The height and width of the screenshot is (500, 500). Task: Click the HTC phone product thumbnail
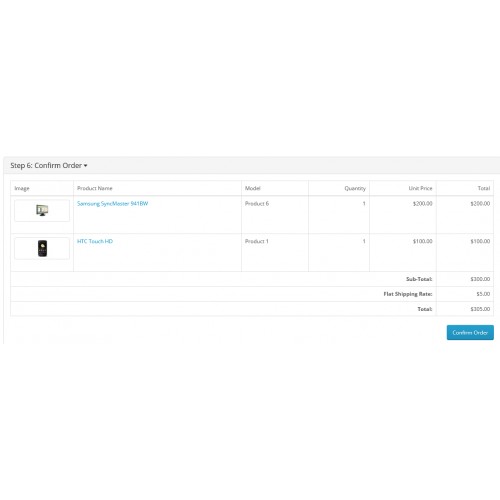[x=42, y=248]
